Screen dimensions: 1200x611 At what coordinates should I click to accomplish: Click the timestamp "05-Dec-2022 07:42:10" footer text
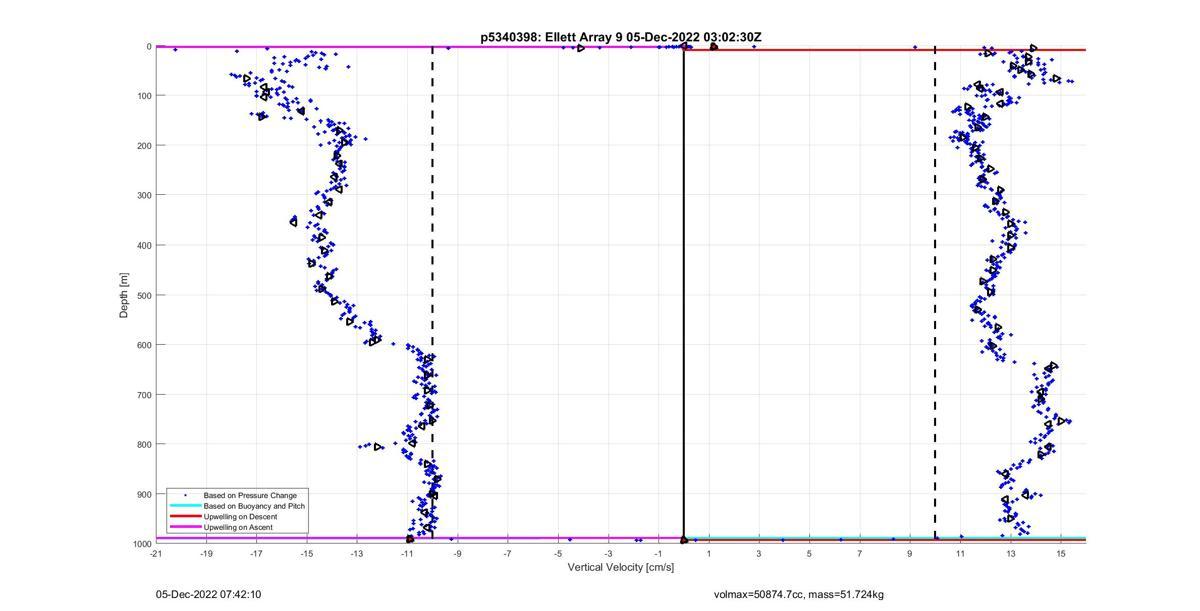(208, 594)
